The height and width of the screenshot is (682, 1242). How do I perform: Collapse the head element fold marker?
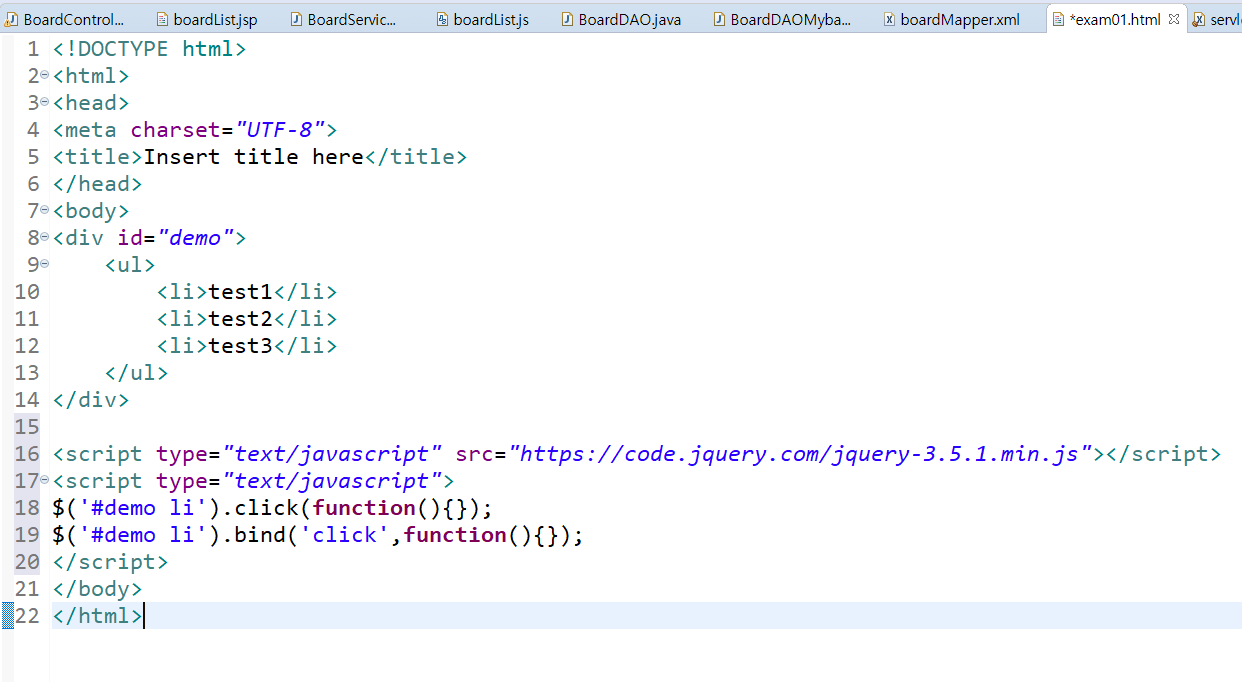45,103
